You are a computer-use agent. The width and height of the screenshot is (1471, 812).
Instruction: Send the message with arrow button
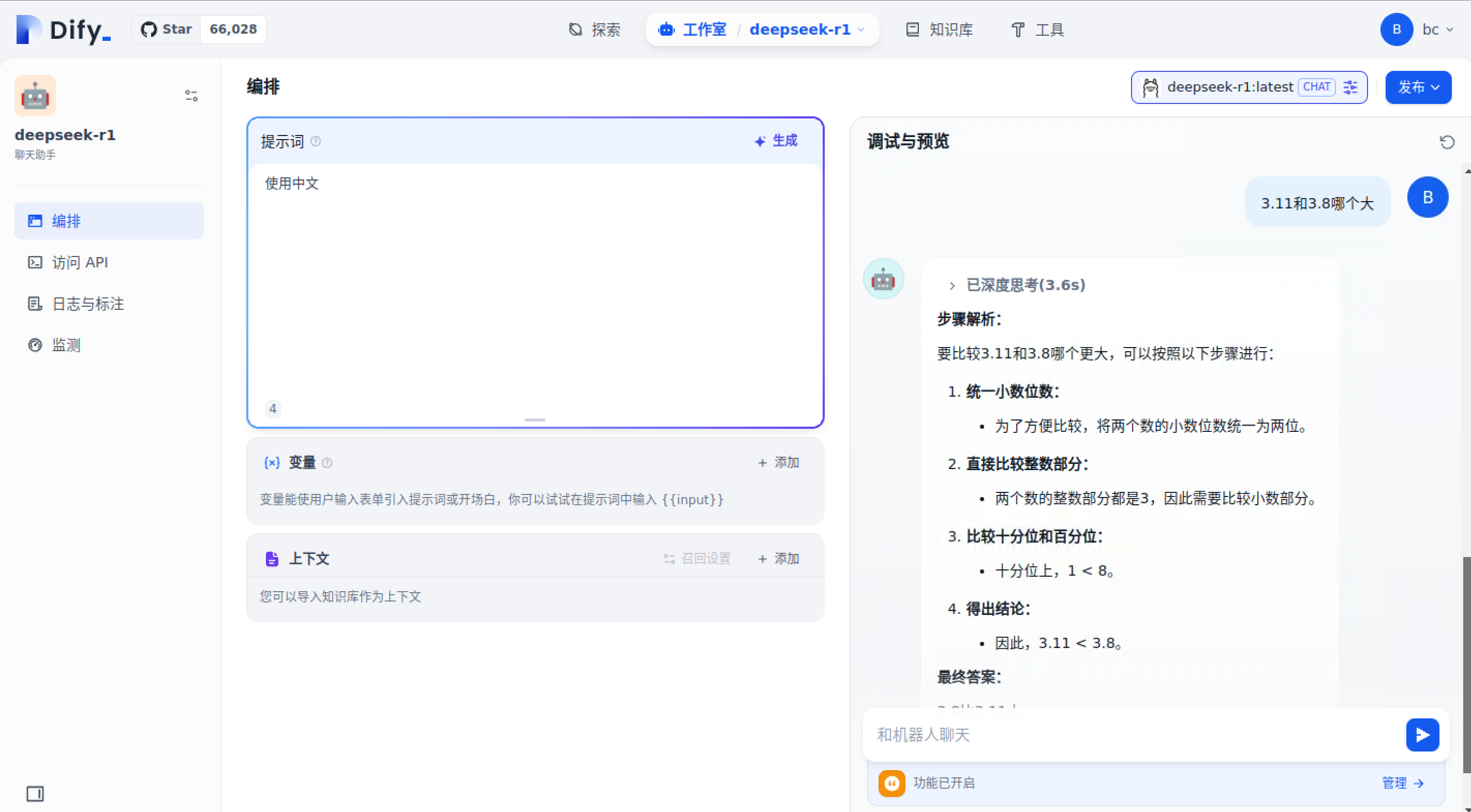click(x=1422, y=735)
